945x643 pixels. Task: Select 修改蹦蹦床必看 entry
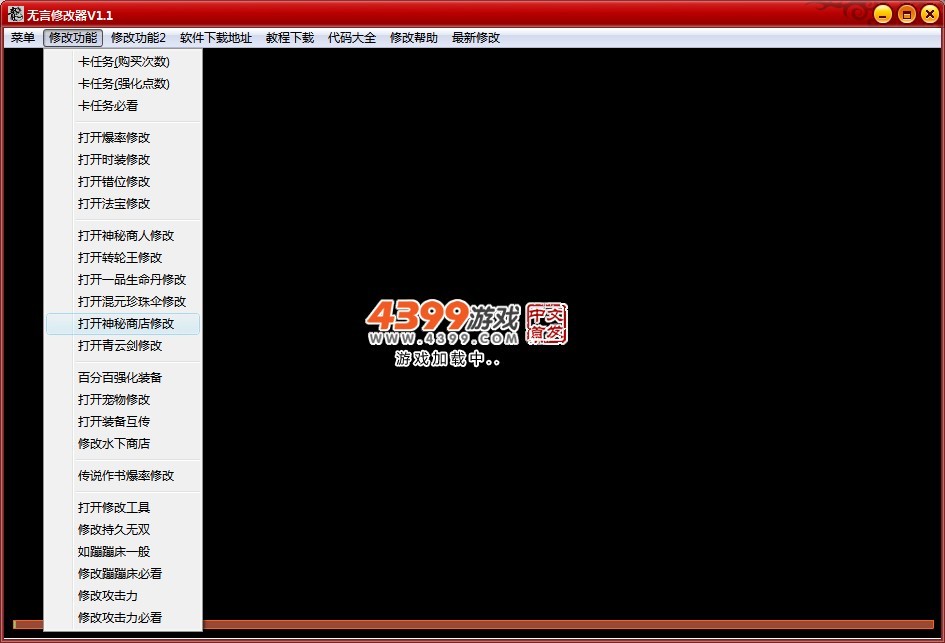tap(123, 574)
